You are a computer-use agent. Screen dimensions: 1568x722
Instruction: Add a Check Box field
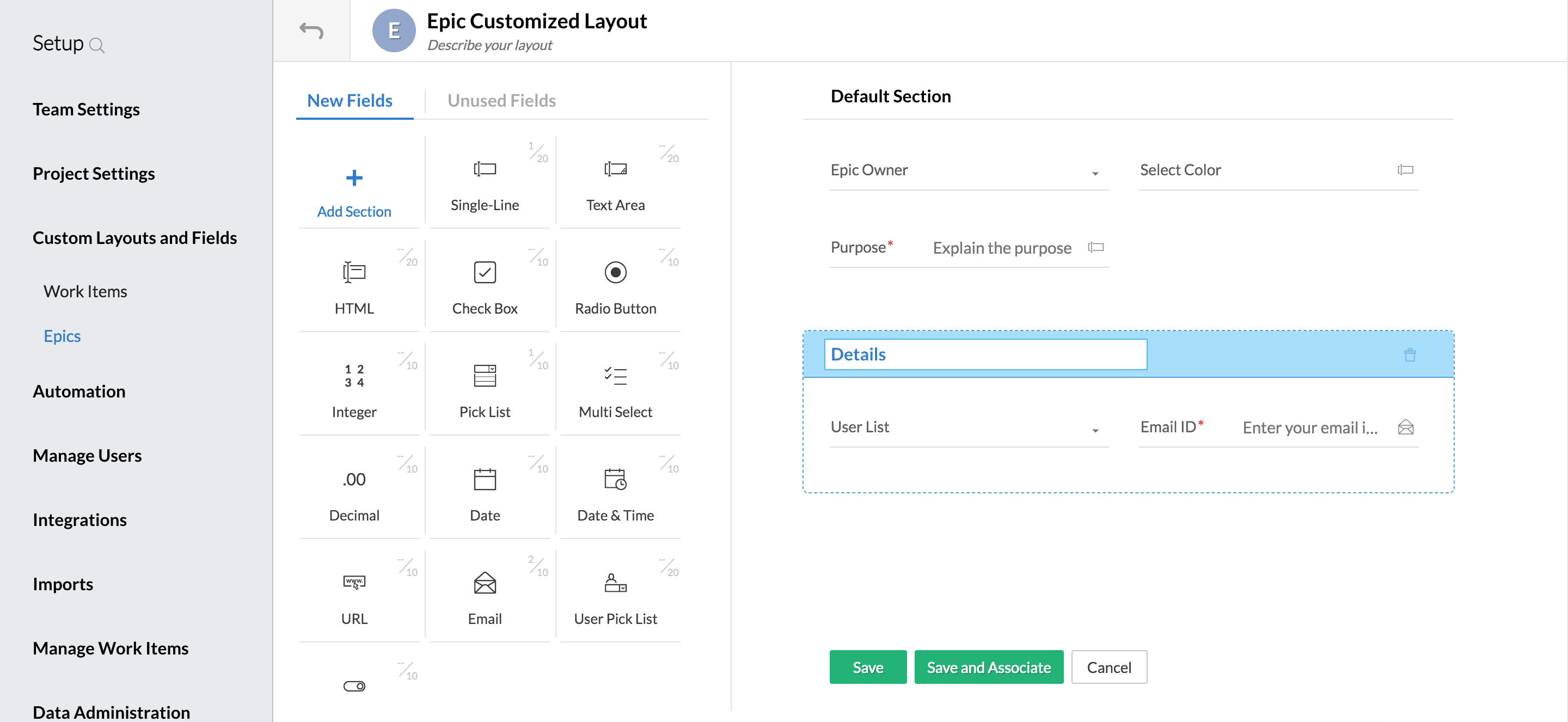coord(484,283)
